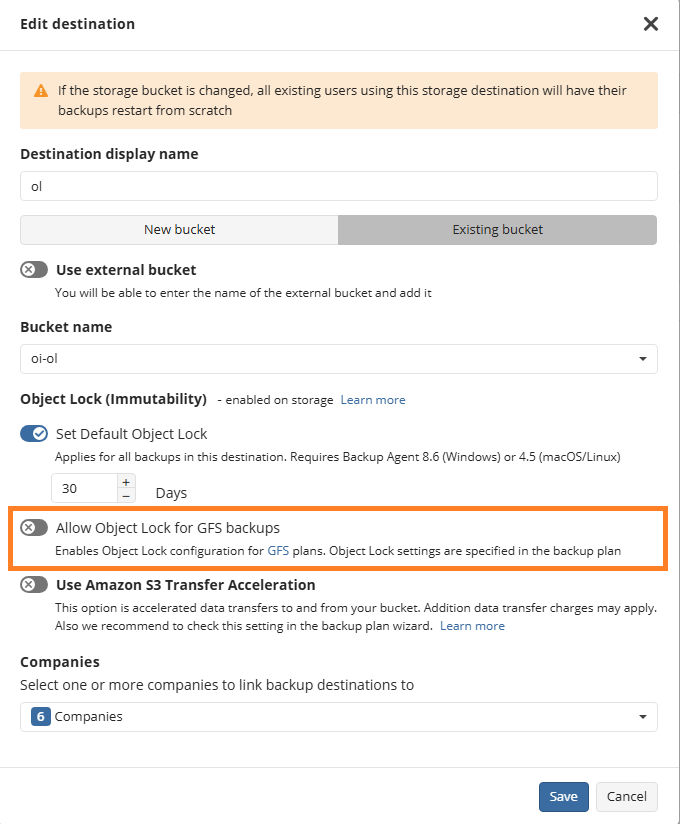This screenshot has height=824, width=680.
Task: Switch to the New bucket tab
Action: click(180, 230)
